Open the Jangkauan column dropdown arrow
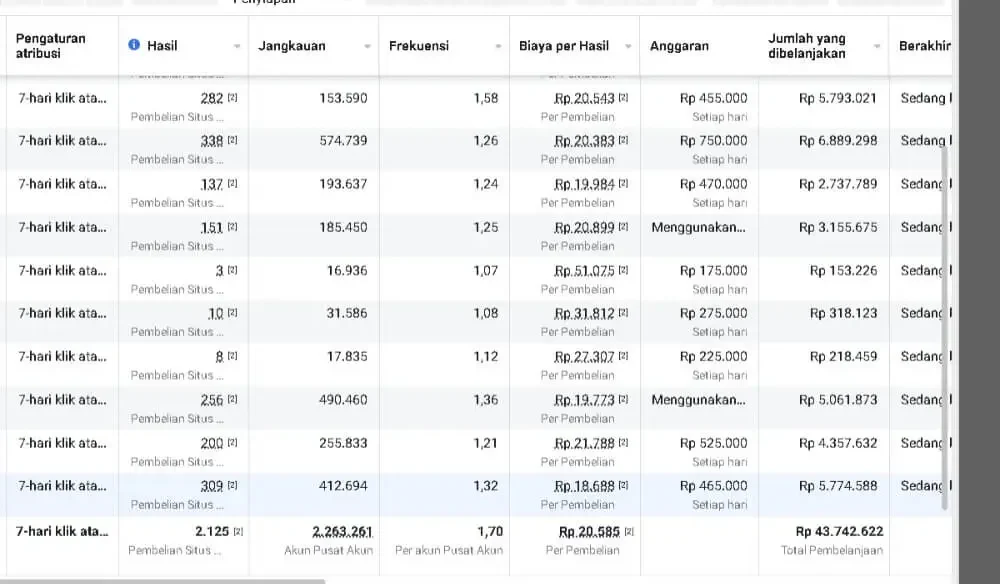Screen dimensions: 1000x584 367,47
